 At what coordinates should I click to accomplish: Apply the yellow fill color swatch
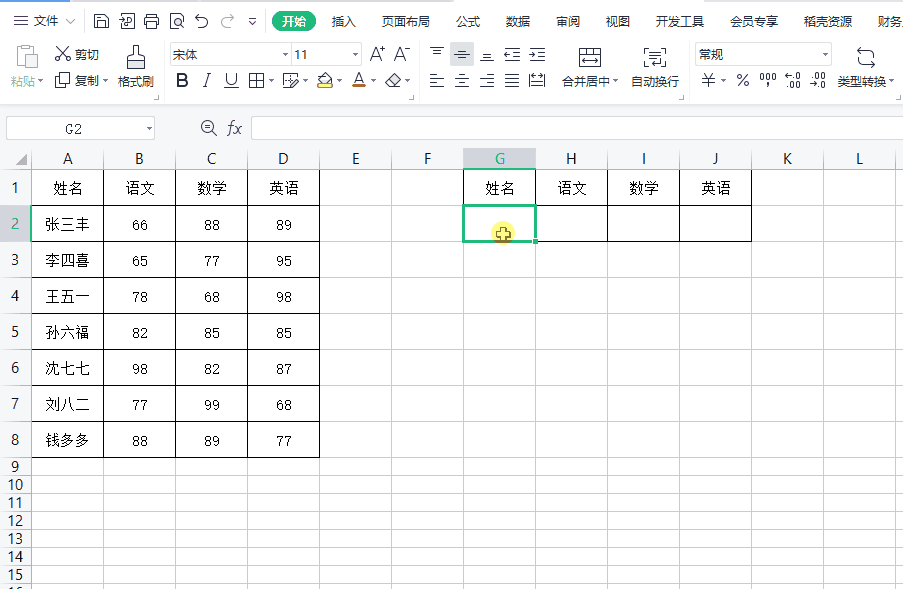(324, 81)
